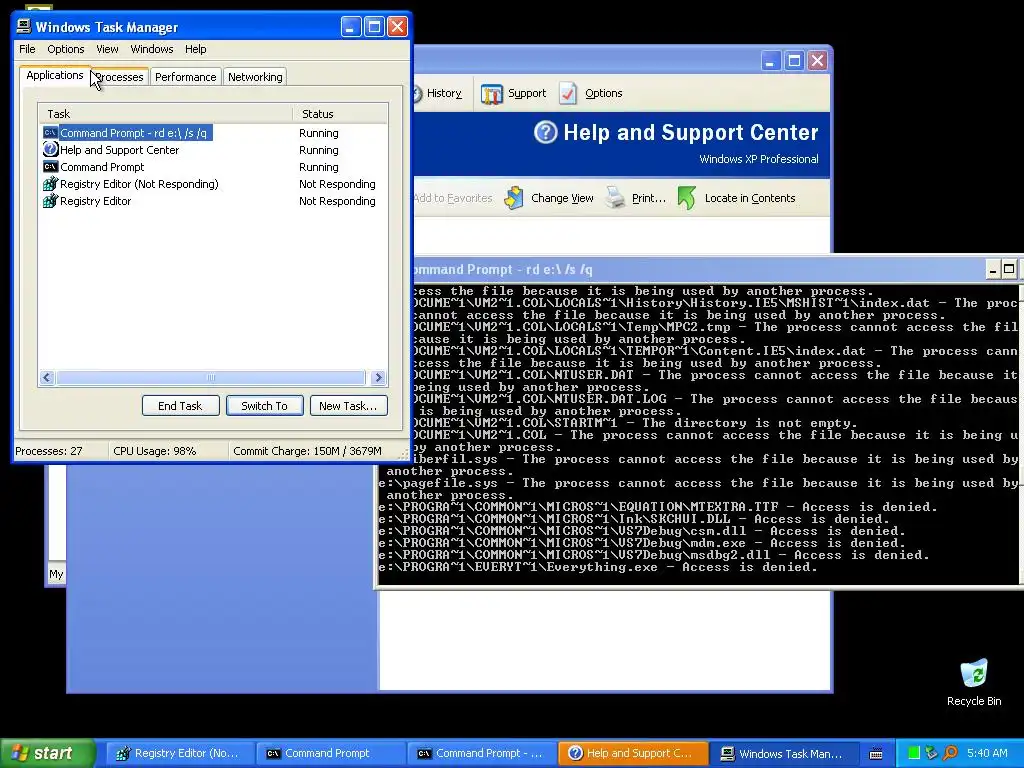Click the green CPU usage tray icon

point(914,753)
